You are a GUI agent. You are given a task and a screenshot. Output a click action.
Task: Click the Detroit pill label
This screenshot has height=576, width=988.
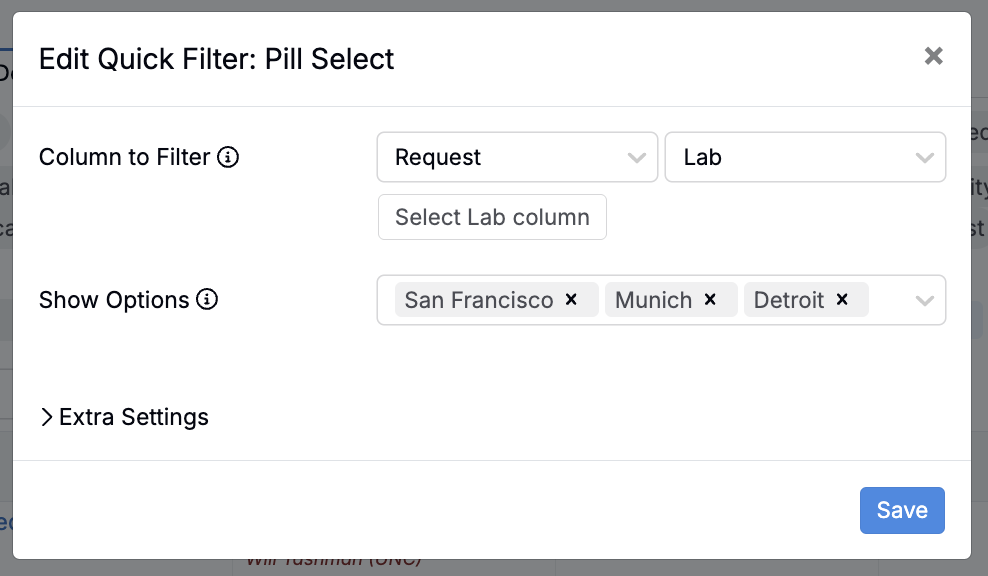[789, 300]
